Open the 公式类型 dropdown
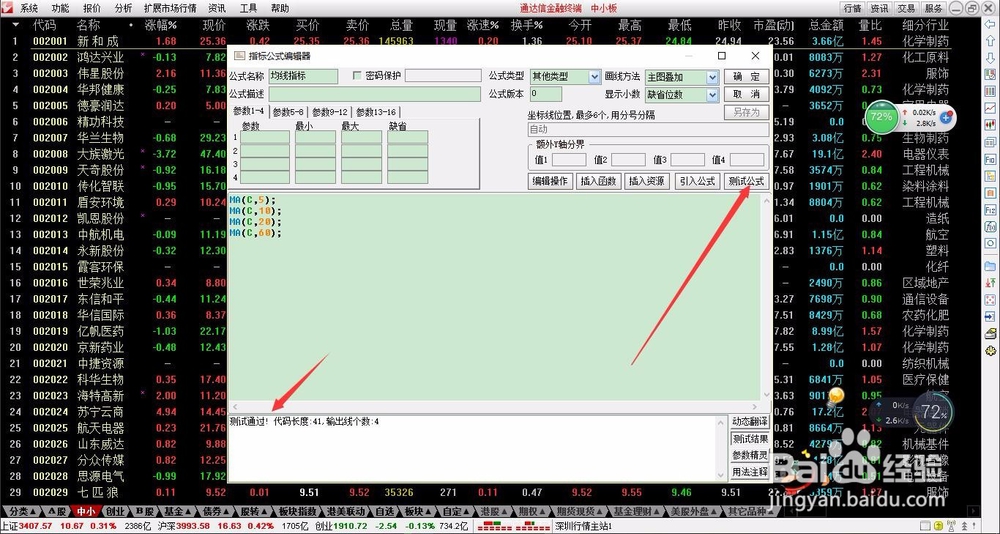 [594, 77]
